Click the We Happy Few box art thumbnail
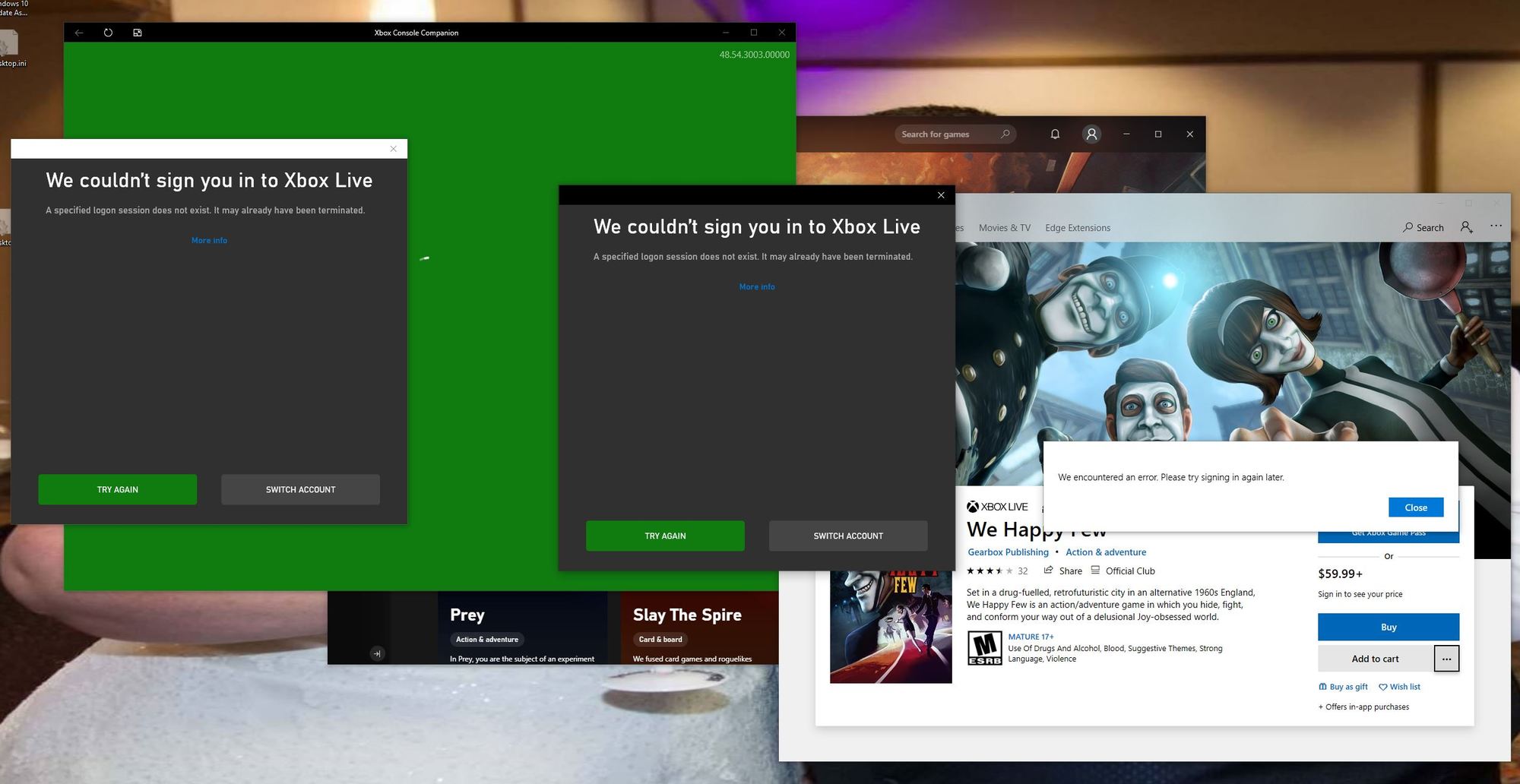The image size is (1520, 784). (x=891, y=627)
